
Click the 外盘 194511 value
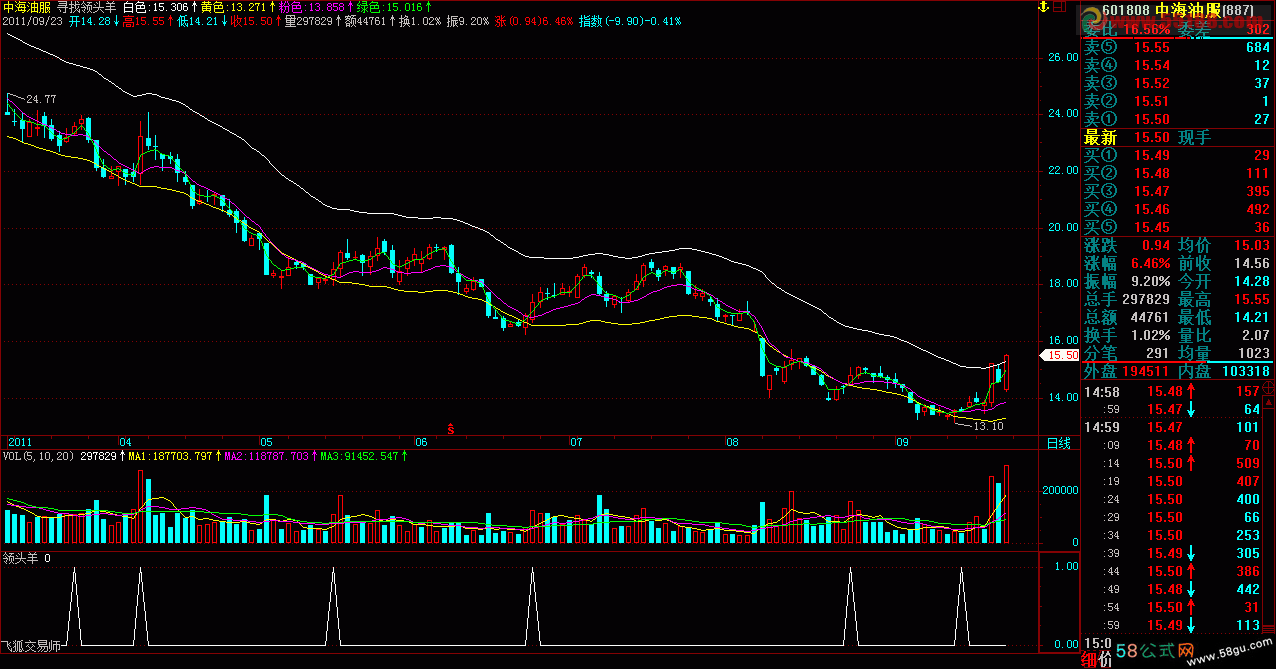tap(1146, 371)
